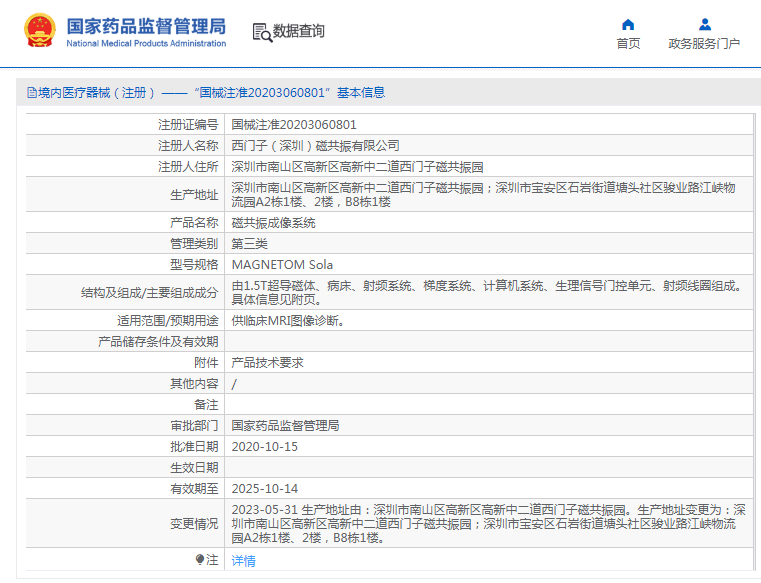Click the 型号规格 label
The width and height of the screenshot is (761, 583).
tap(194, 265)
